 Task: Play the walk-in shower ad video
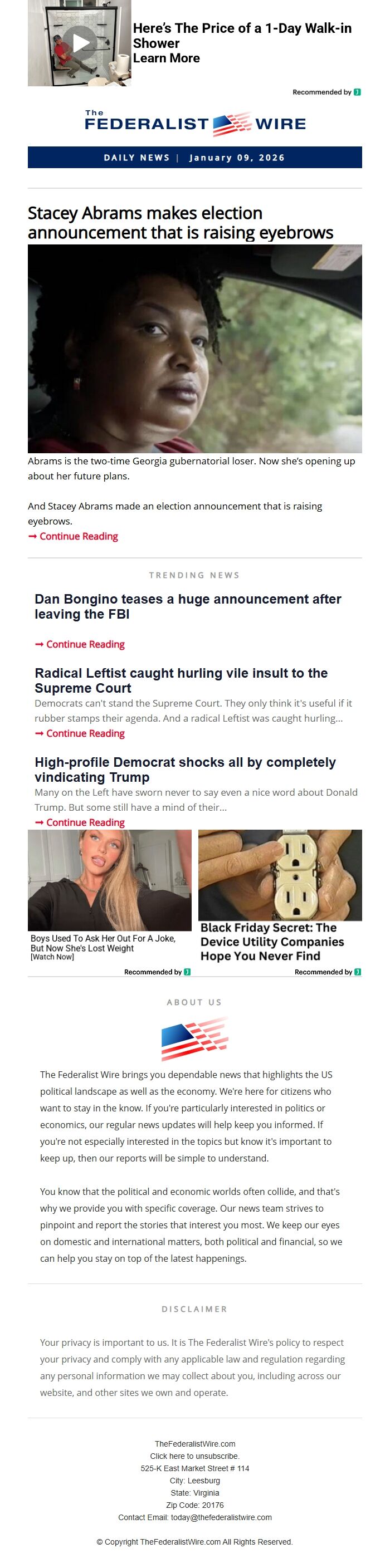click(80, 43)
